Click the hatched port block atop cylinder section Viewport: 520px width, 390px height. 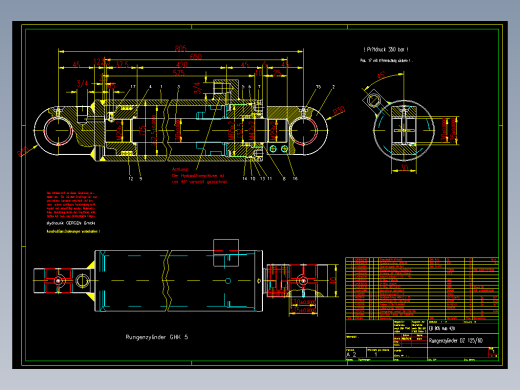pos(226,89)
